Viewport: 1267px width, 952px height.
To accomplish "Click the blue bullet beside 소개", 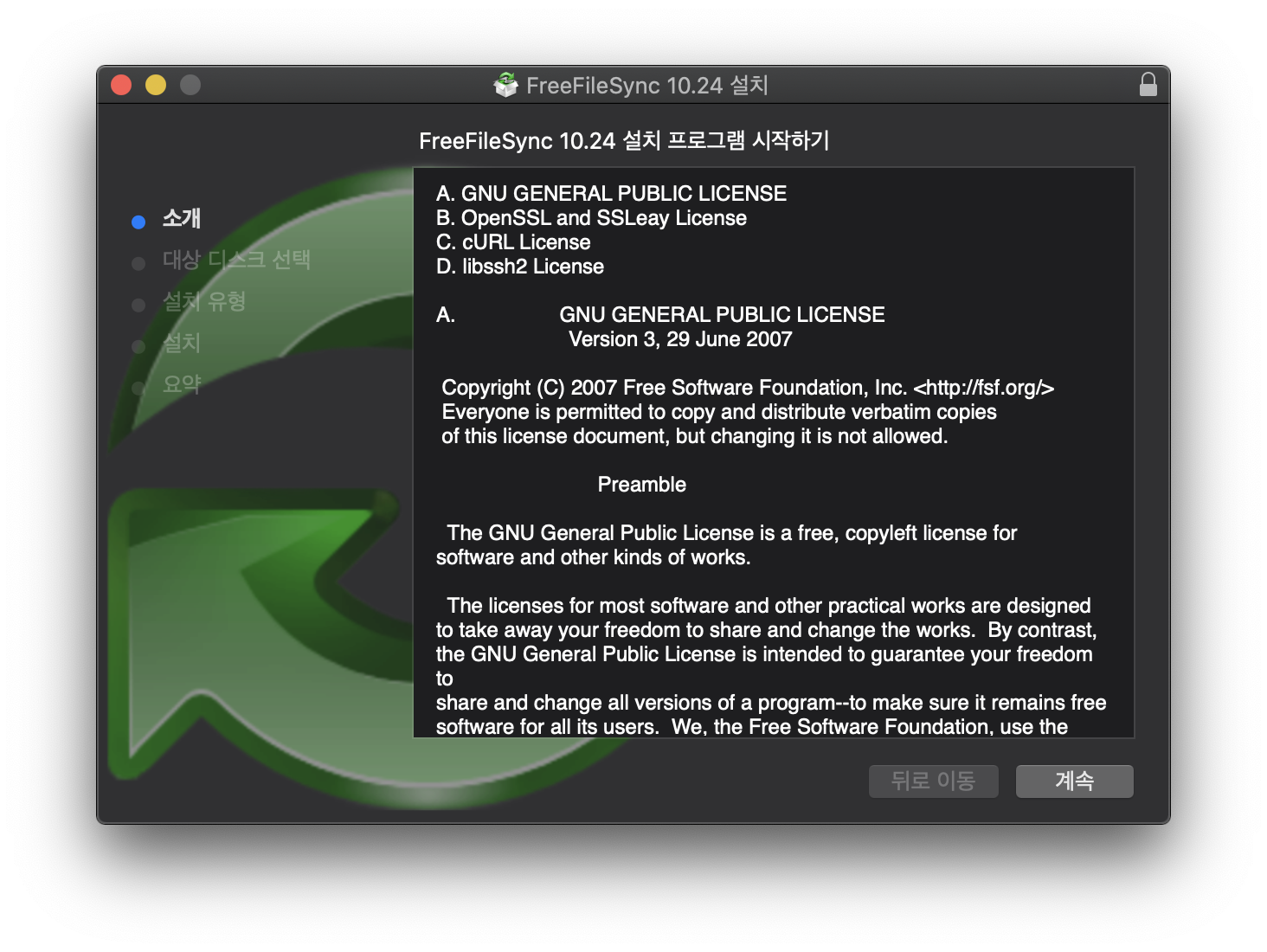I will pos(138,222).
